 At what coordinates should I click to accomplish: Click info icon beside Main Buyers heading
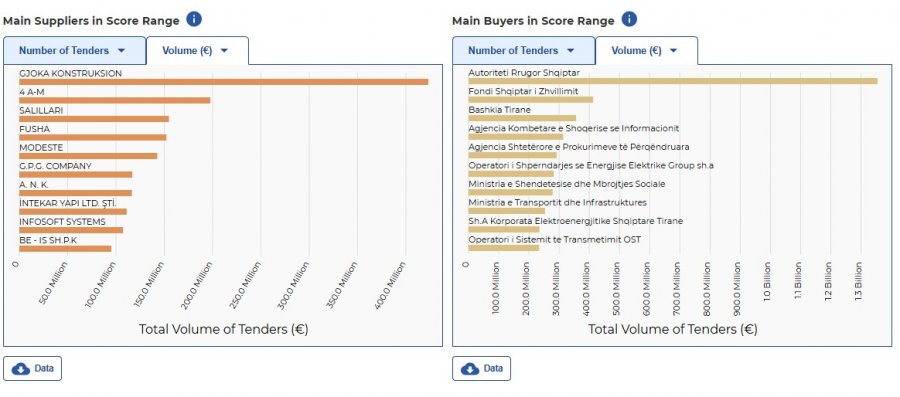click(629, 20)
